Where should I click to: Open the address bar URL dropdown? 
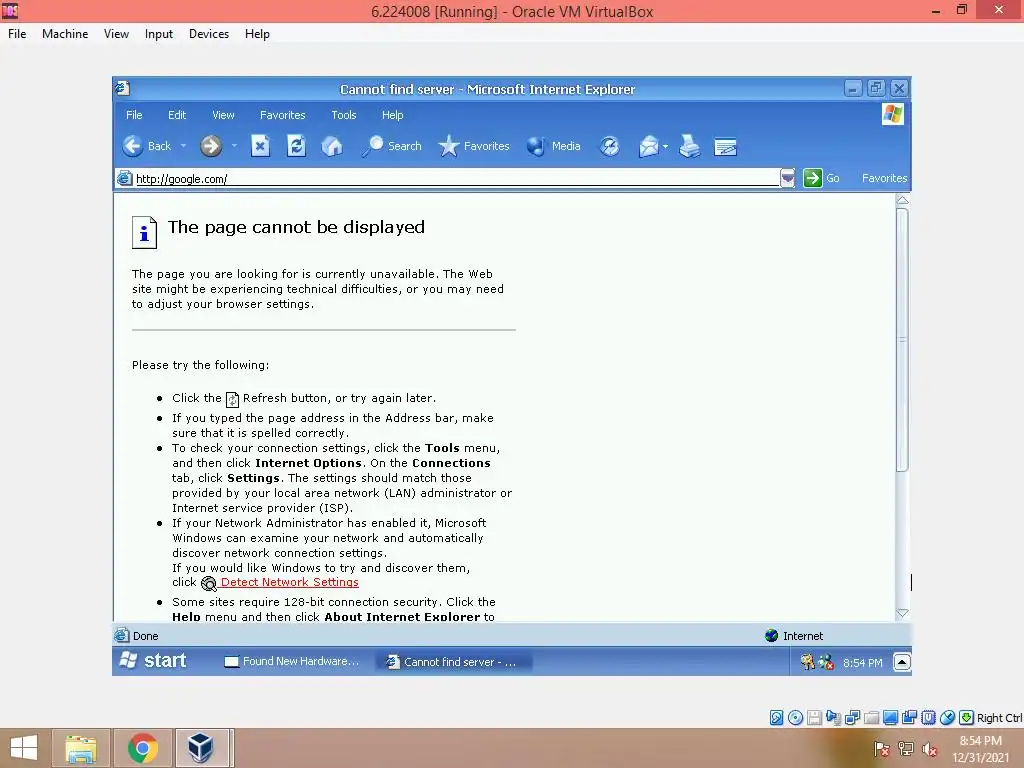coord(788,178)
